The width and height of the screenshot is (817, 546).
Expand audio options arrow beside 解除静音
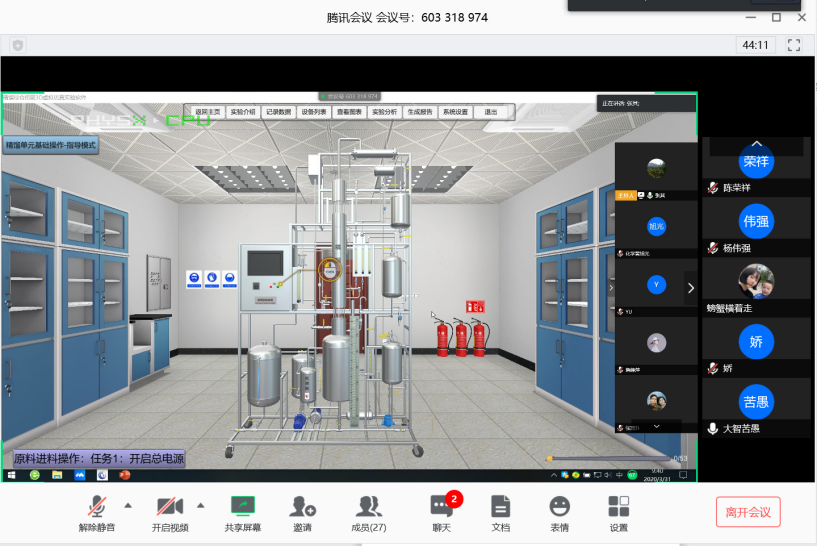(128, 504)
